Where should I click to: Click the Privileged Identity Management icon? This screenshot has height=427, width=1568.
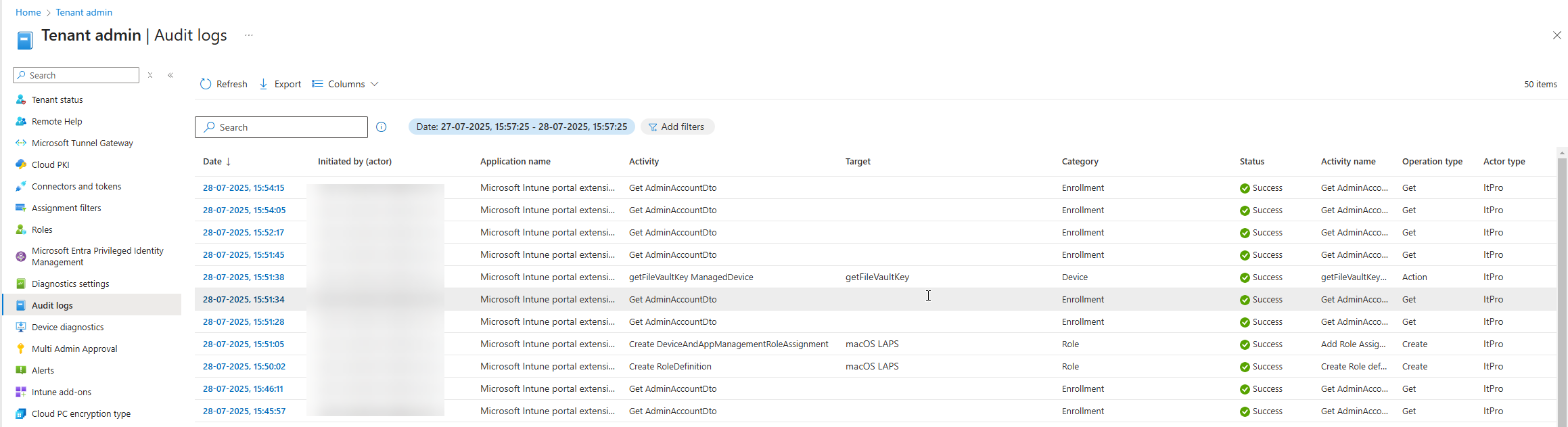[x=21, y=256]
